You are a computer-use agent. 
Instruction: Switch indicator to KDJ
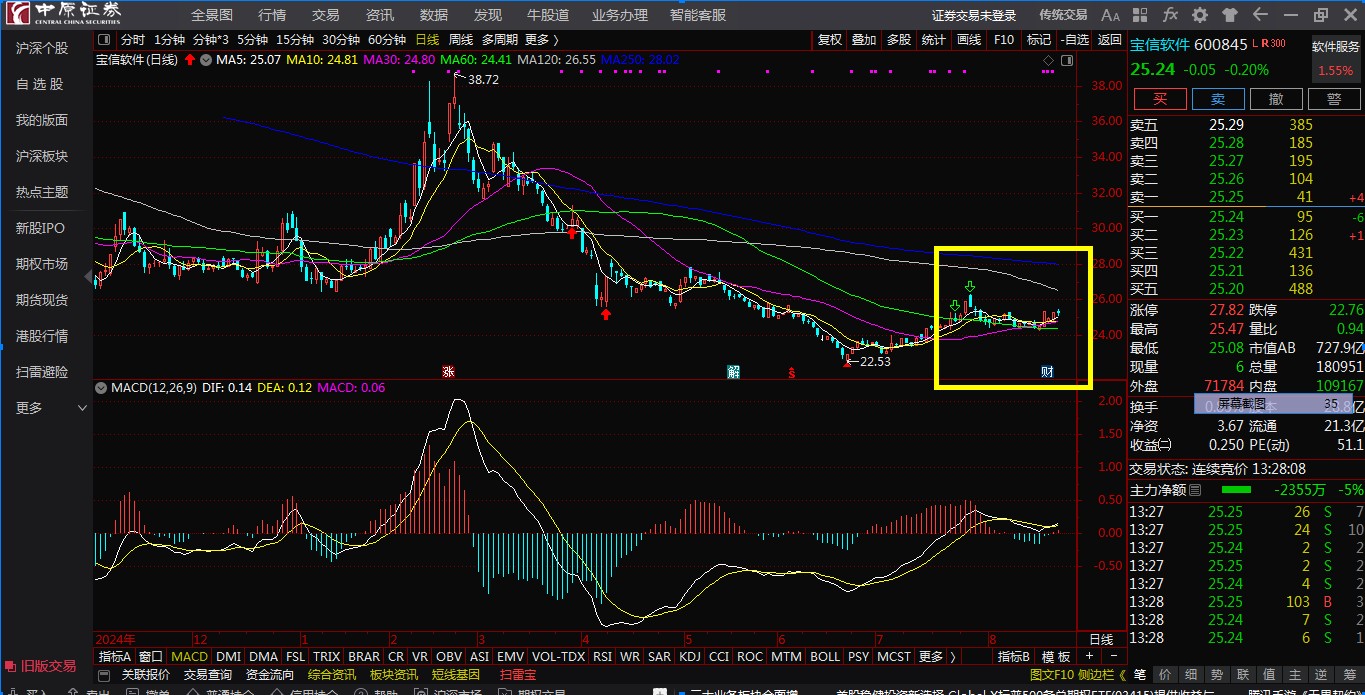pyautogui.click(x=690, y=657)
